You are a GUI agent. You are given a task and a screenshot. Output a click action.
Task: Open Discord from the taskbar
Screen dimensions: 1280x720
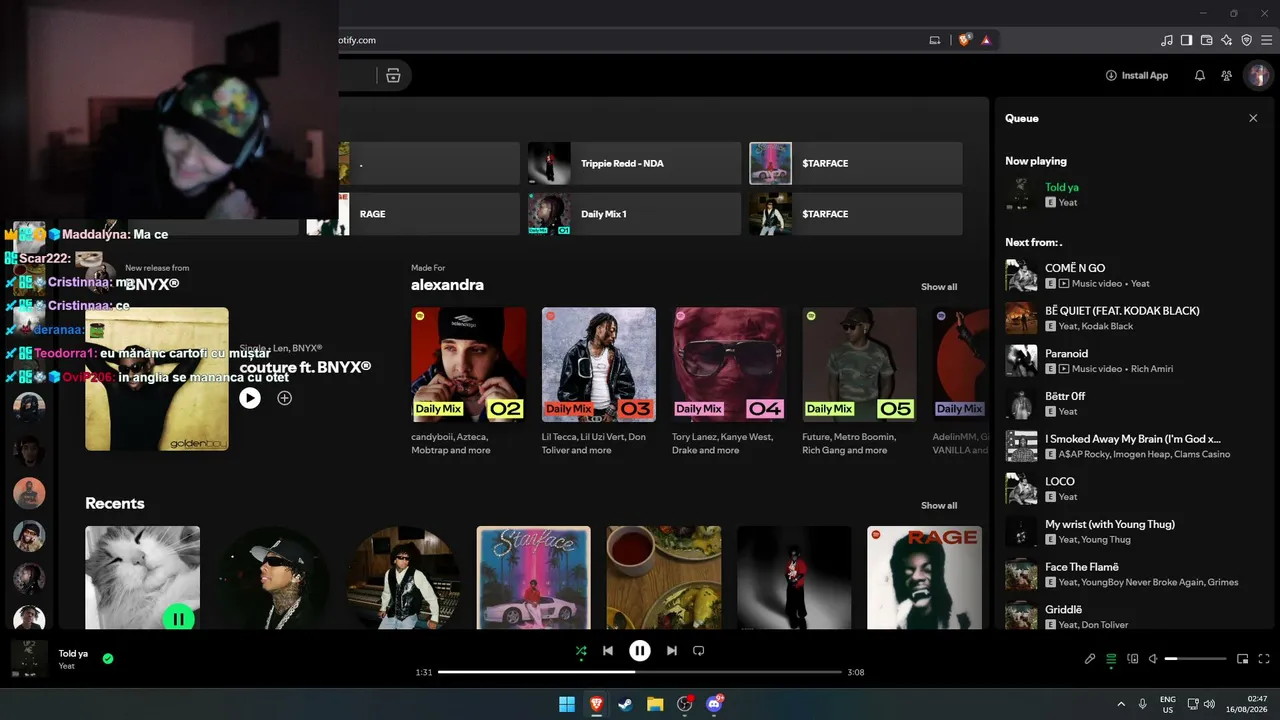click(715, 704)
